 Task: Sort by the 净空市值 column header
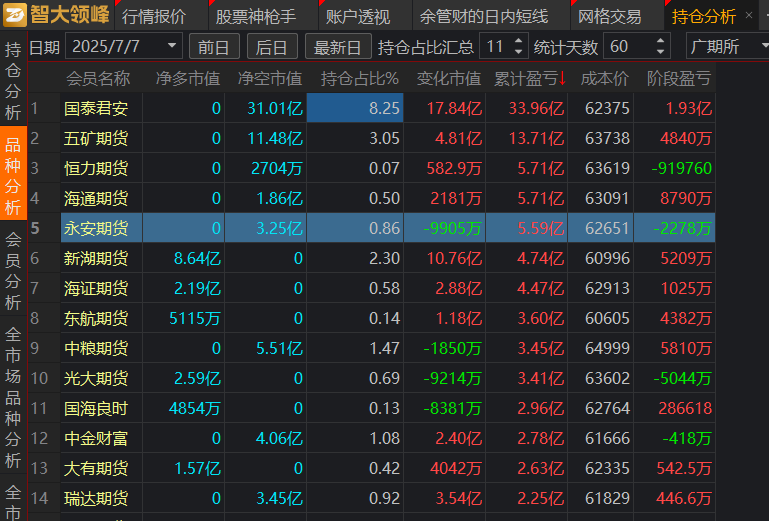(x=270, y=78)
